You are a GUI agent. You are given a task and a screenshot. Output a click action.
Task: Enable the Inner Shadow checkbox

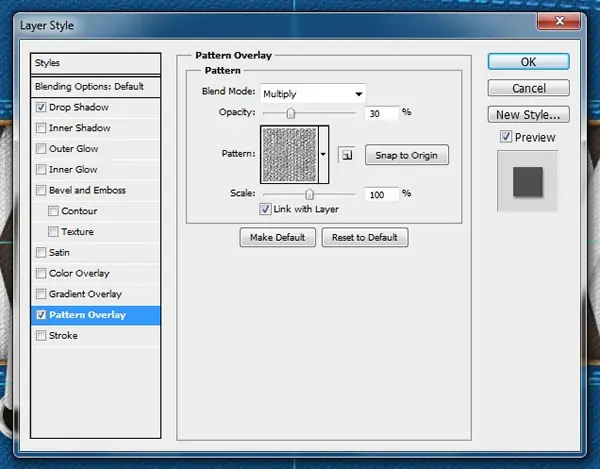coord(41,128)
